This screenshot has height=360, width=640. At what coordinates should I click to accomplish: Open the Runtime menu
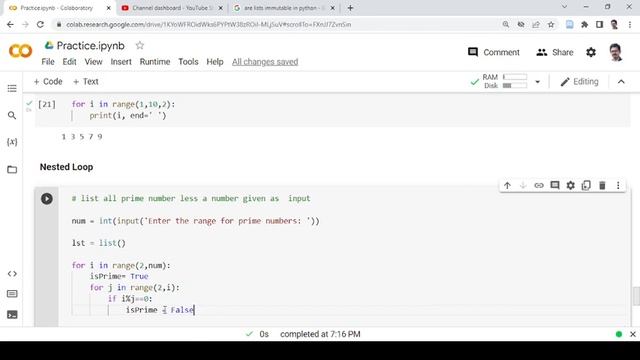(155, 62)
